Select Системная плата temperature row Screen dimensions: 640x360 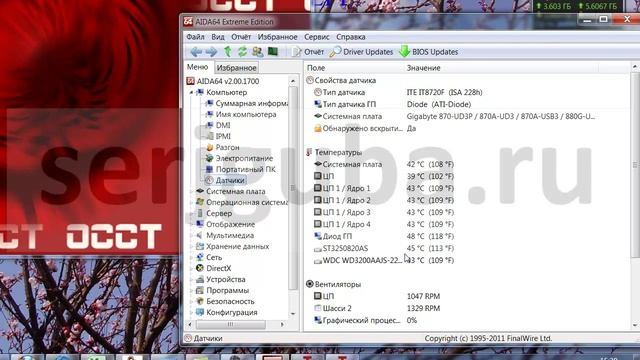(x=467, y=164)
